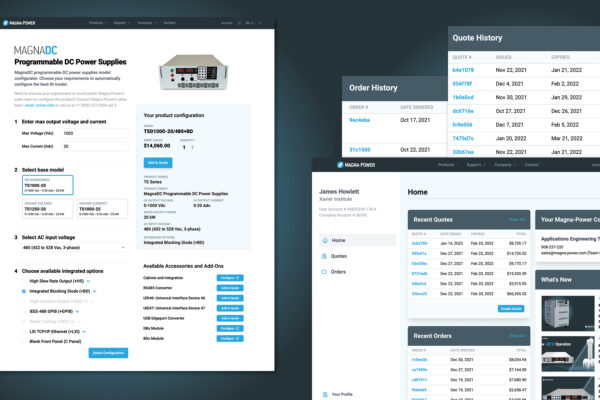Select the higher current TS1000-25 model card
Image resolution: width=600 pixels, height=400 pixels.
coord(102,209)
